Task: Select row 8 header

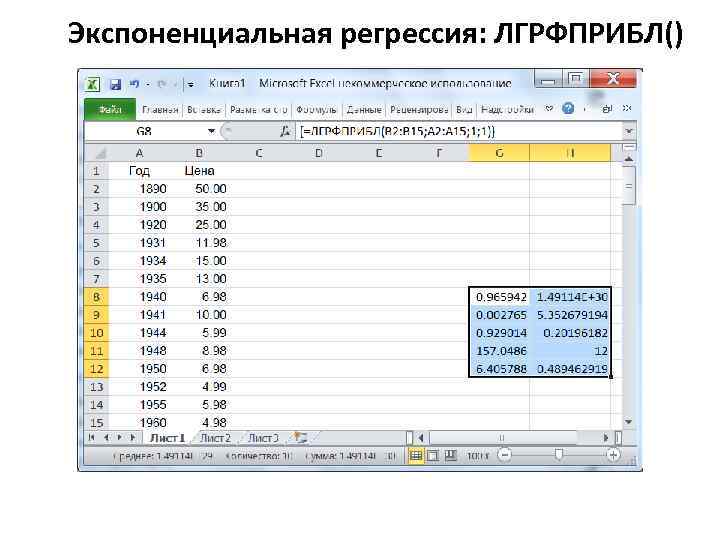Action: coord(96,297)
